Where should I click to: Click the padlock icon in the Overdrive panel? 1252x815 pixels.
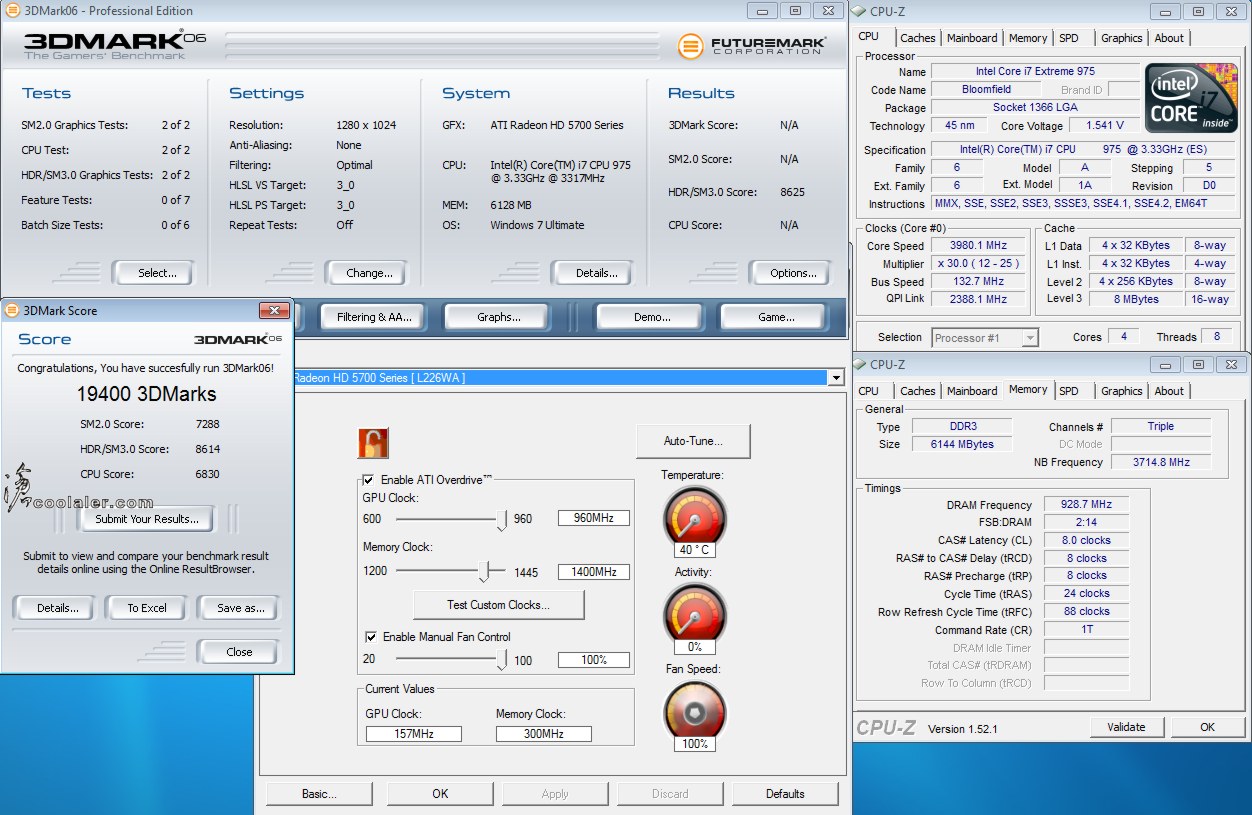(373, 443)
